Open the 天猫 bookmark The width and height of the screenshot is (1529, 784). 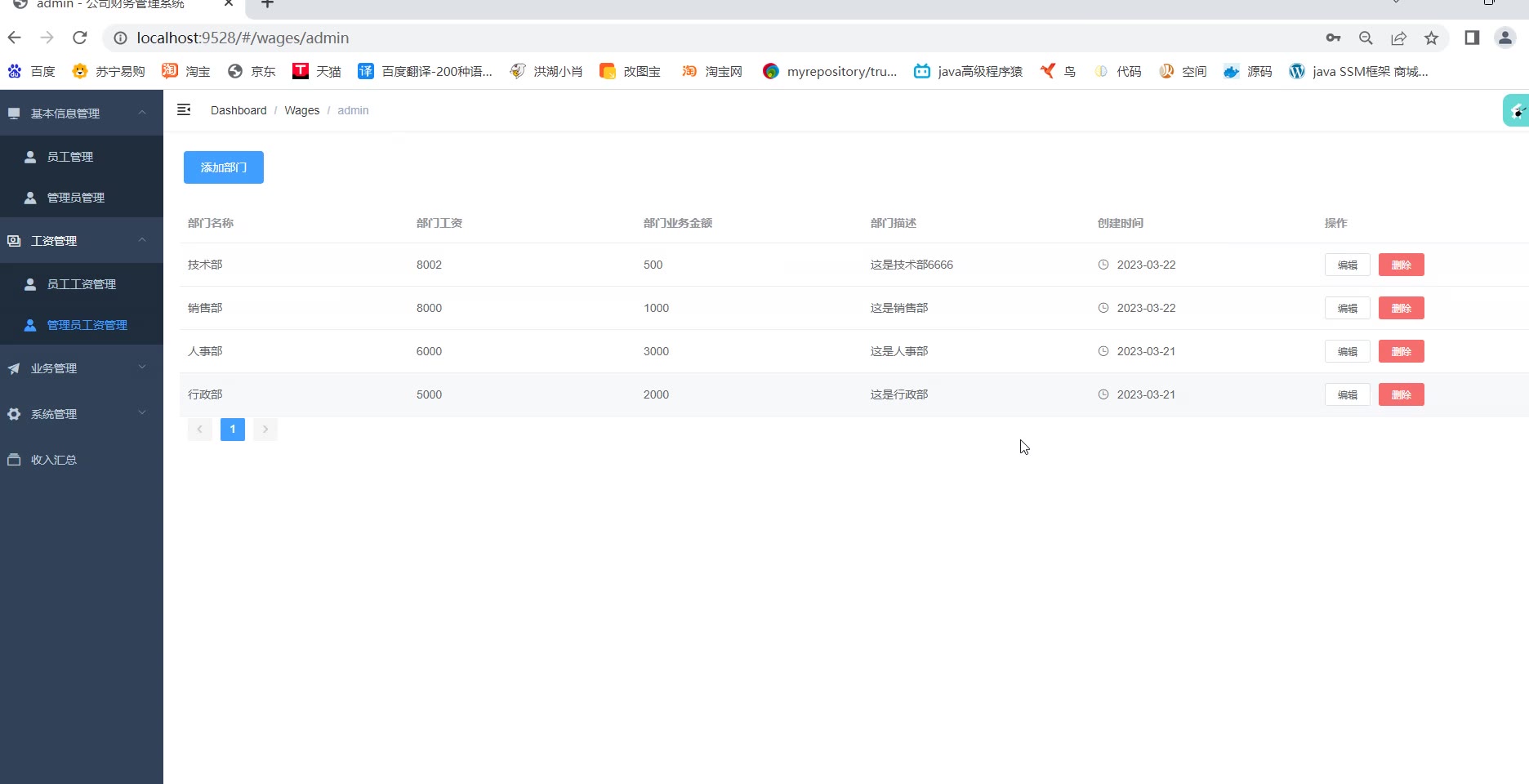pos(317,71)
